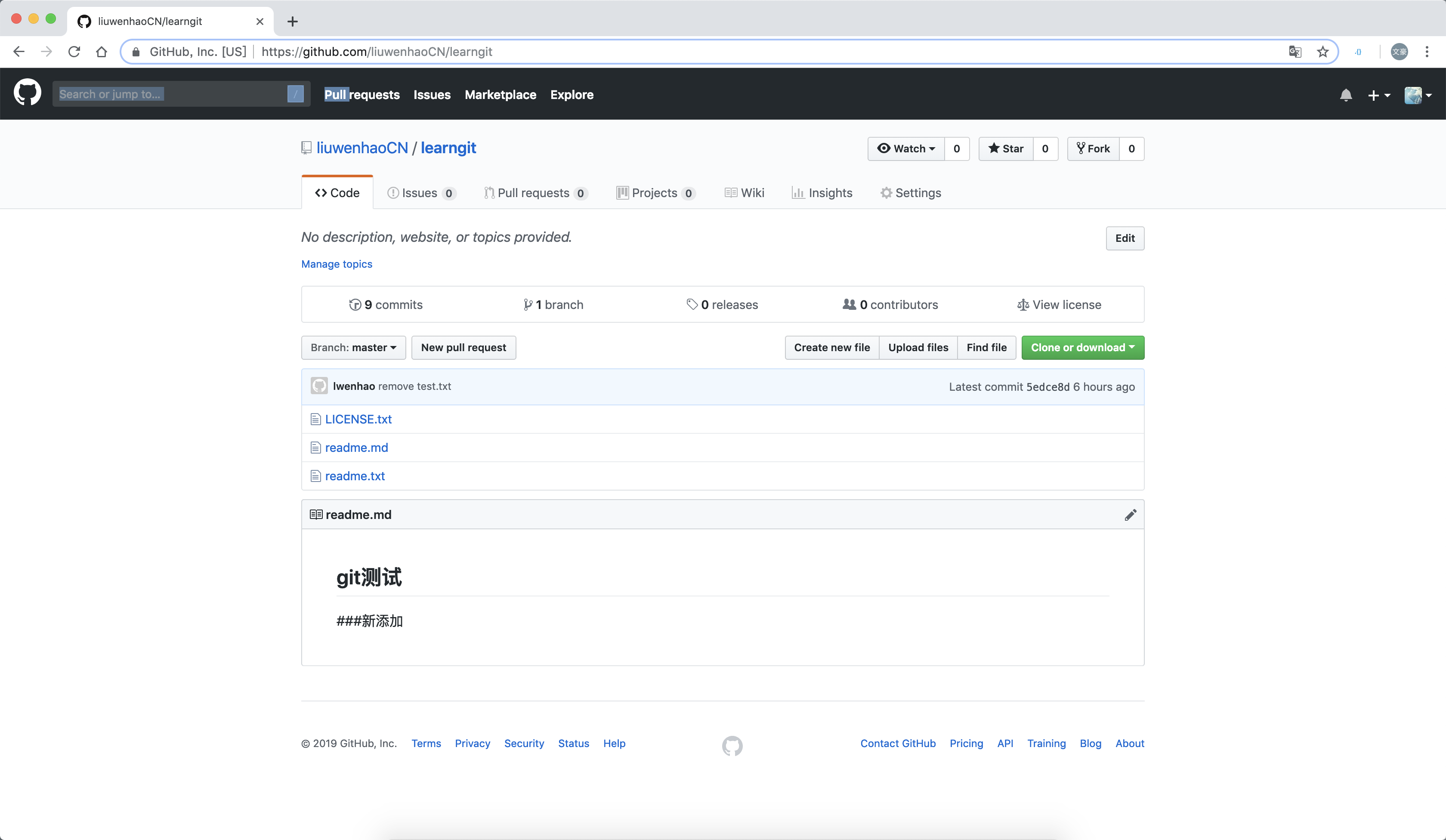The height and width of the screenshot is (840, 1446).
Task: Open the notifications bell
Action: pos(1346,95)
